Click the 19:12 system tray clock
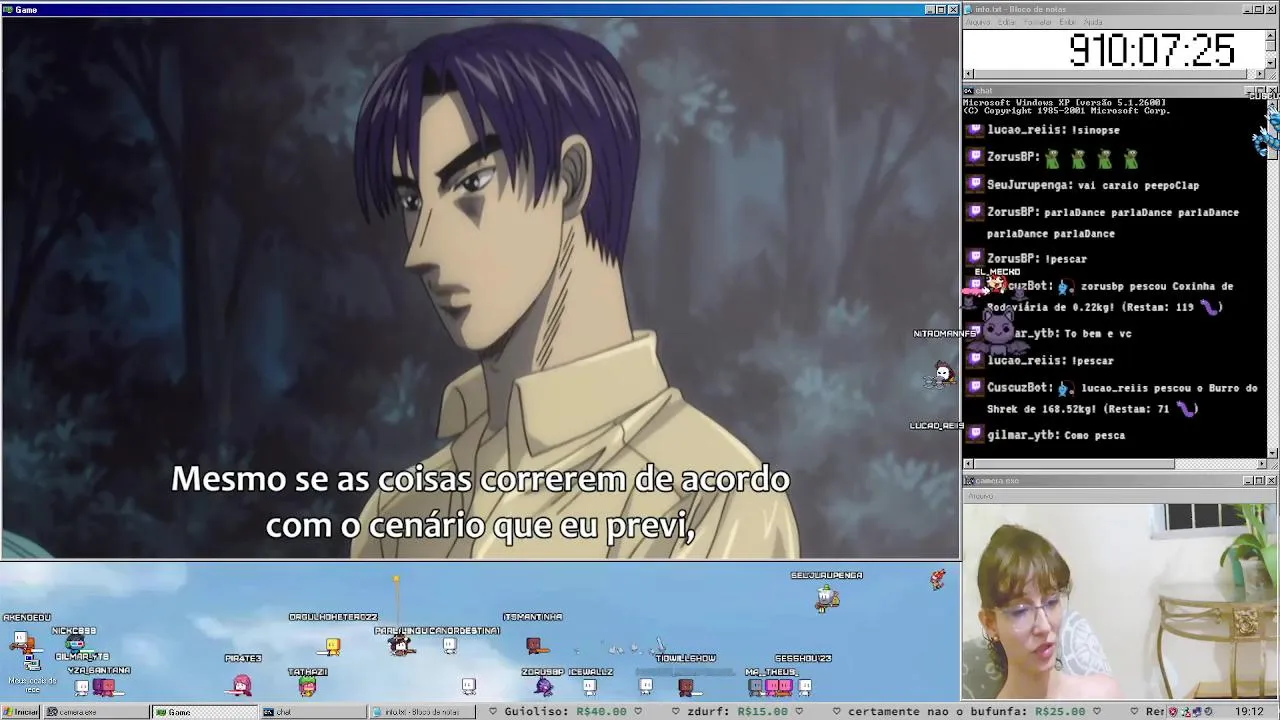 pyautogui.click(x=1249, y=712)
